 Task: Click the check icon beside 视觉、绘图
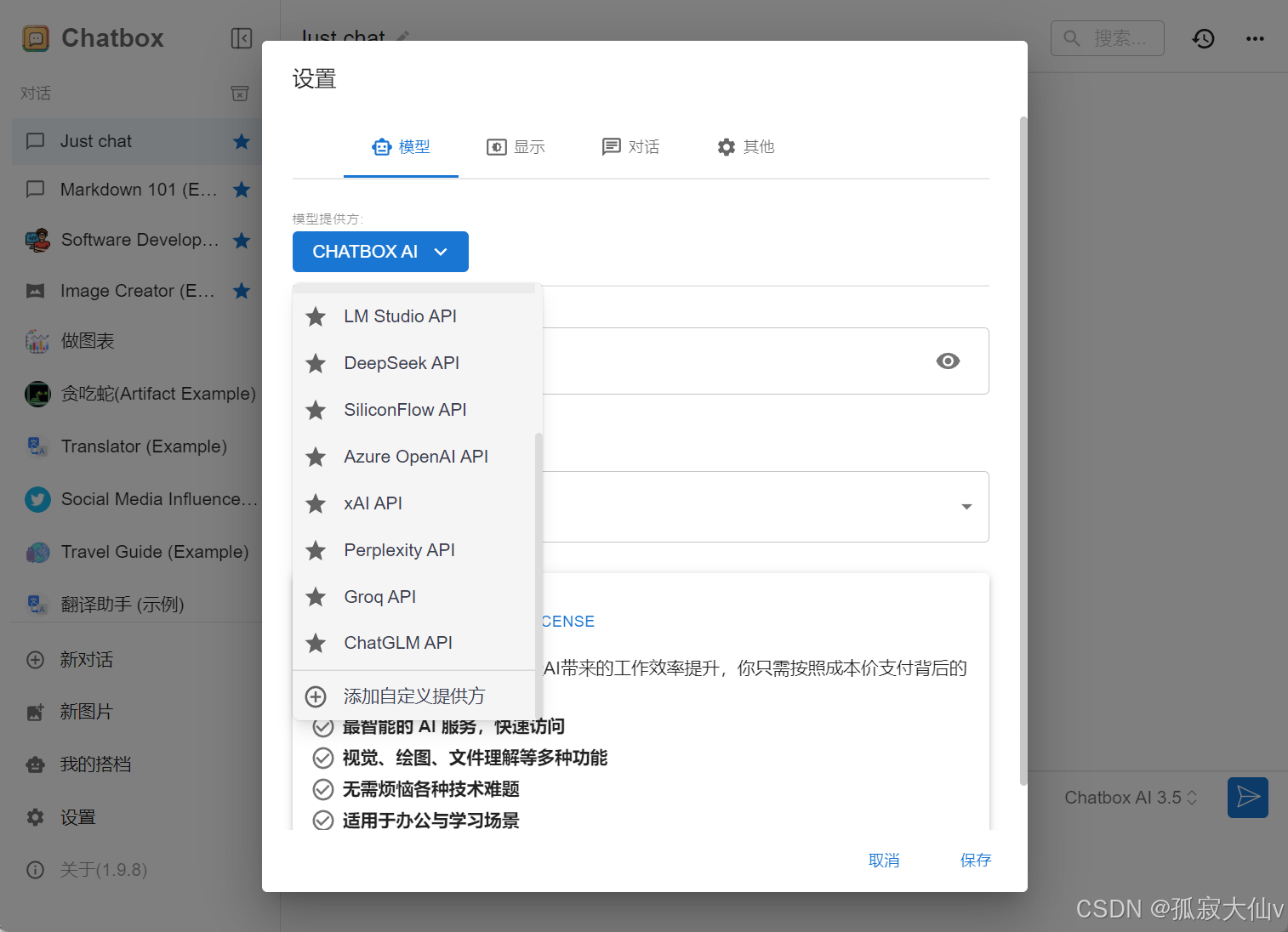pyautogui.click(x=323, y=758)
